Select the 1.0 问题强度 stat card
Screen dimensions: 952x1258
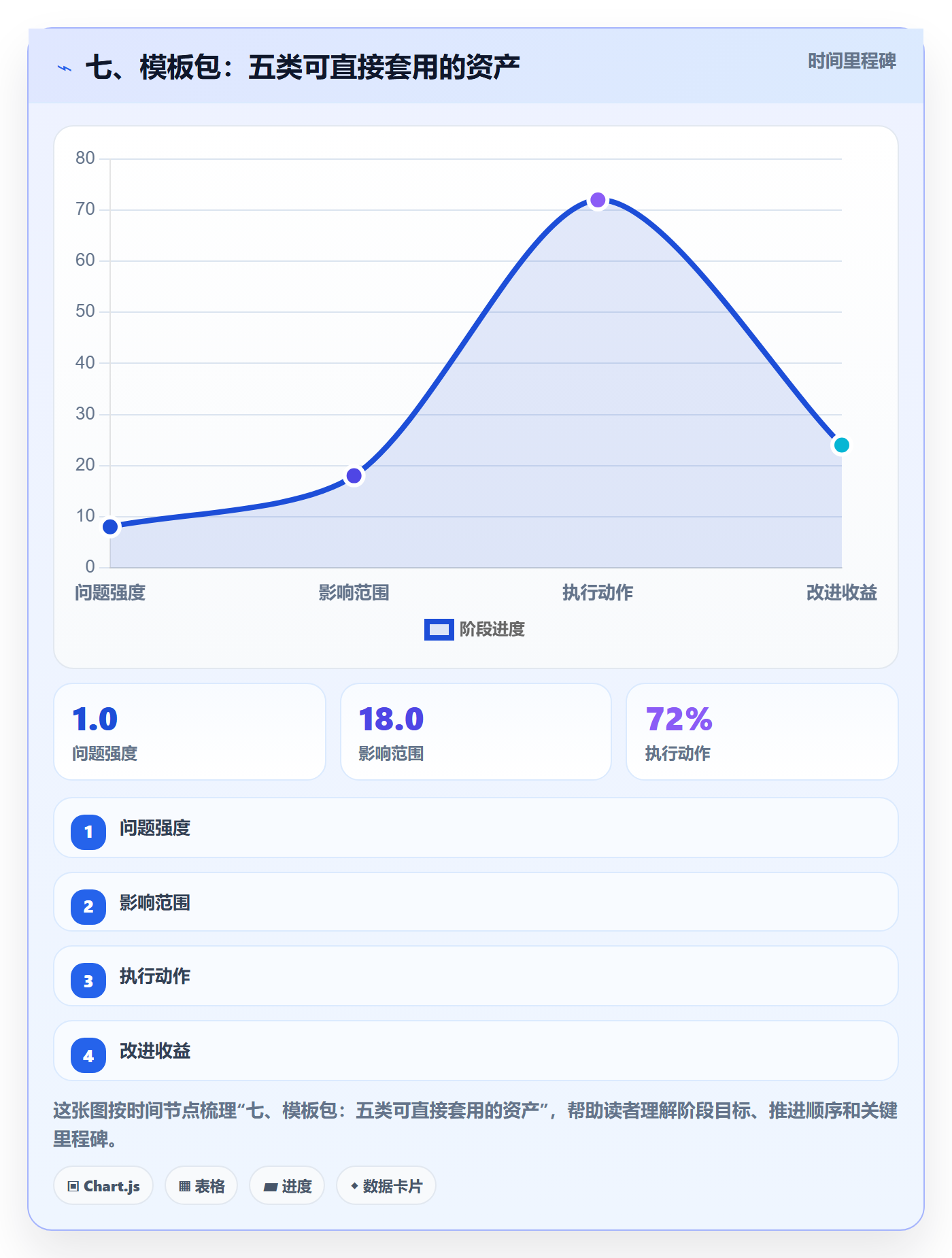pos(190,732)
